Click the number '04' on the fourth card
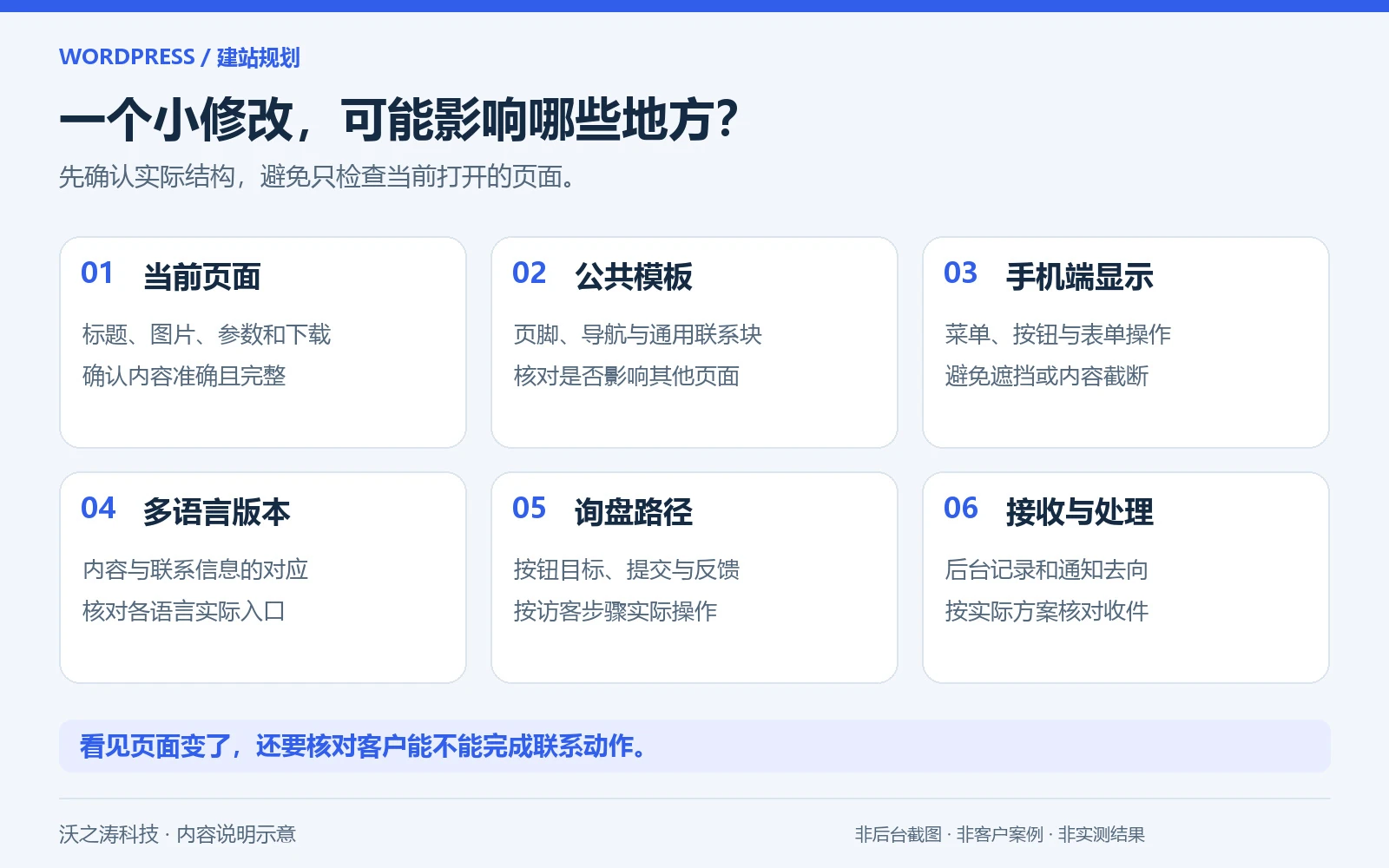 pyautogui.click(x=98, y=509)
